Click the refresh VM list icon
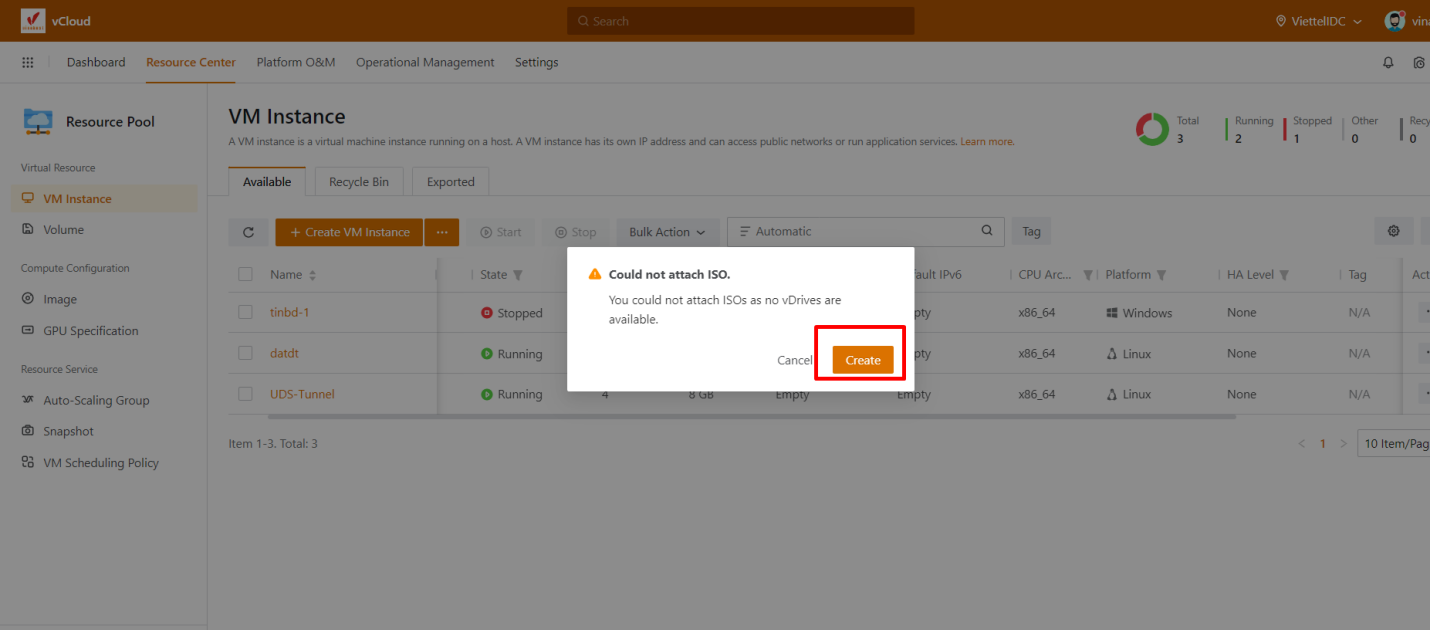 248,232
